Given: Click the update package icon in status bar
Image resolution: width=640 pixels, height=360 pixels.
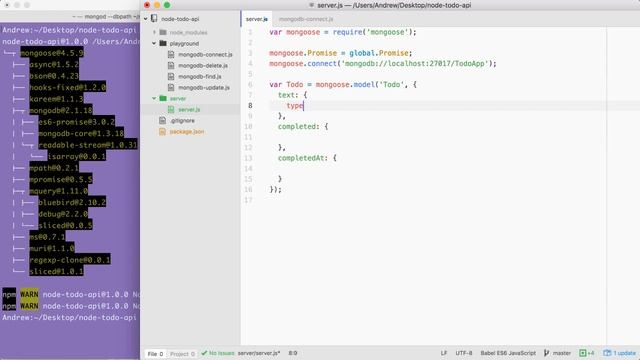Looking at the screenshot, I should tap(607, 353).
